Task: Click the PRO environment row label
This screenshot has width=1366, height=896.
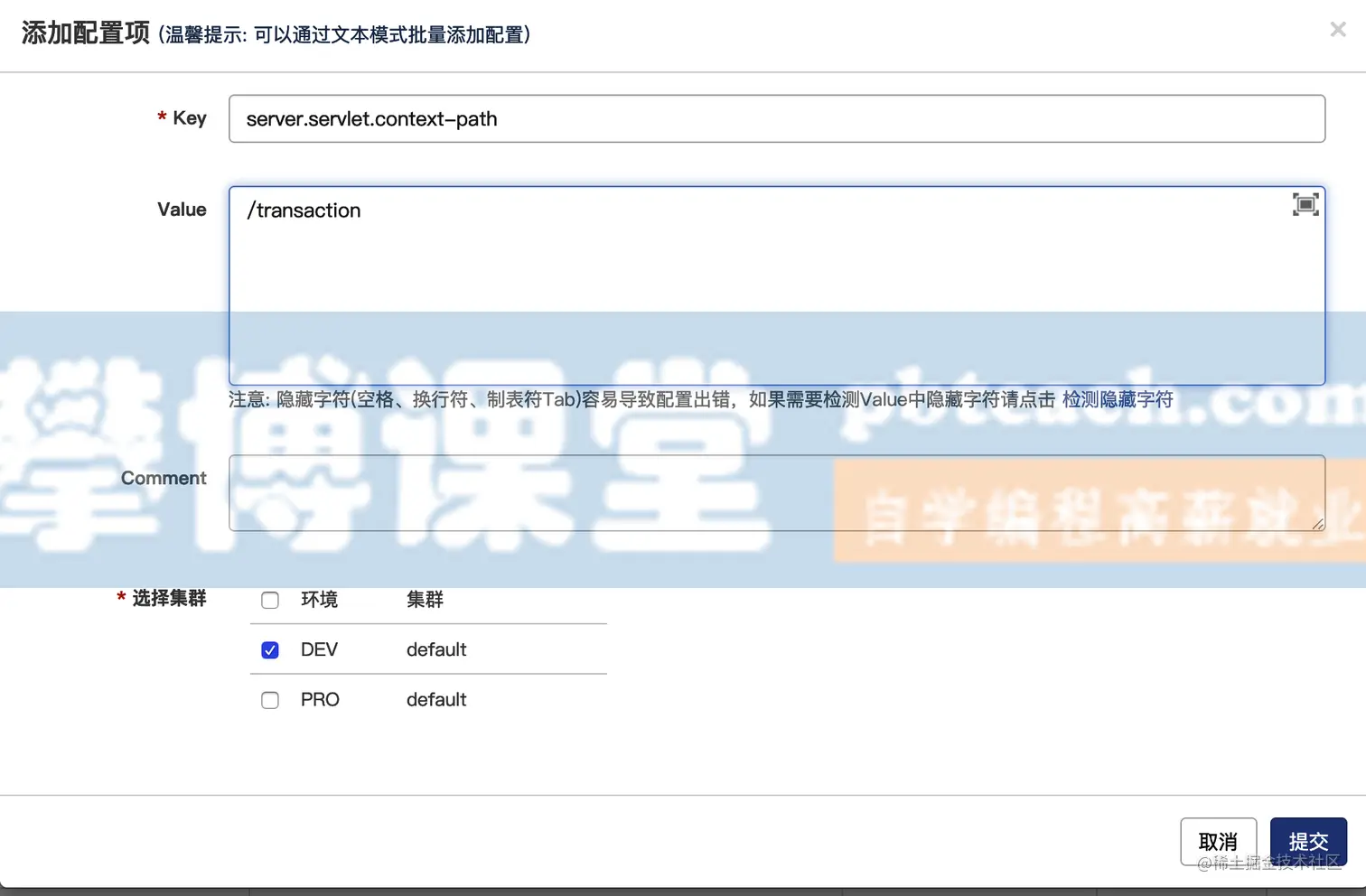Action: [319, 699]
